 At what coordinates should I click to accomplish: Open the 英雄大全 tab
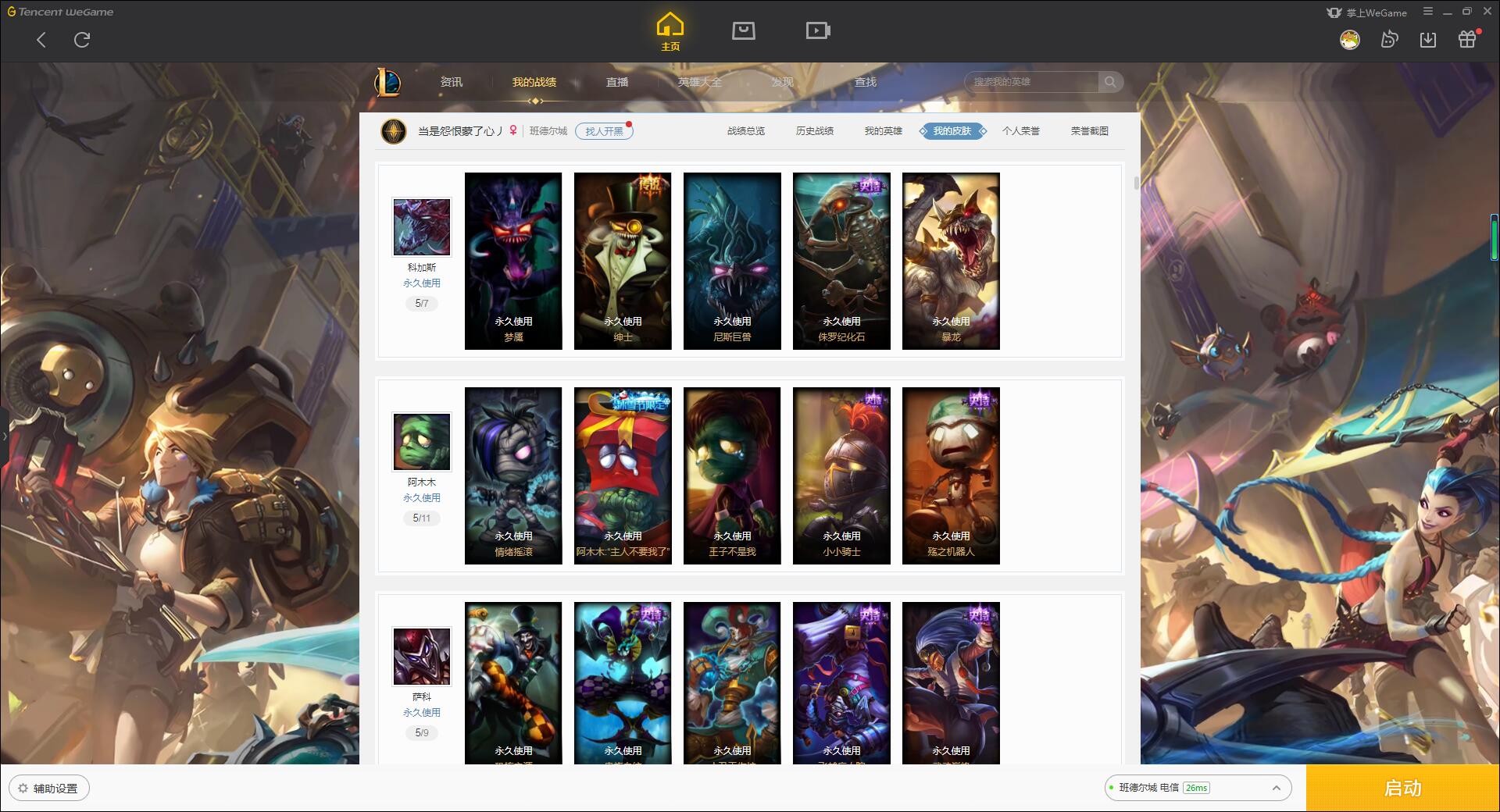(700, 82)
